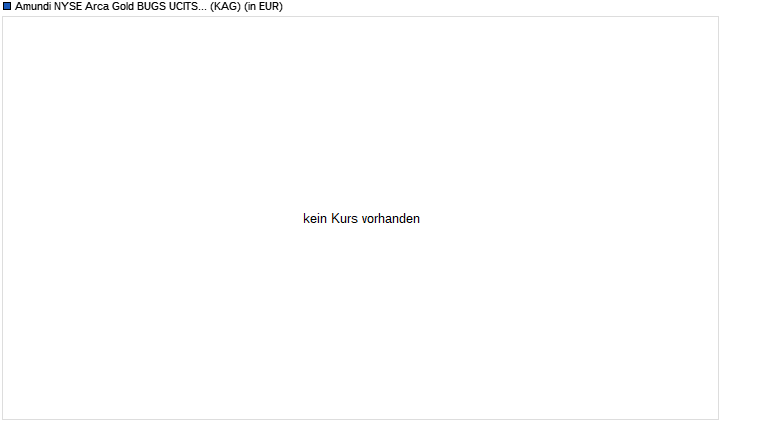Click 'BUGS' in the legend title
Viewport: 760px width, 435px height.
pyautogui.click(x=152, y=6)
